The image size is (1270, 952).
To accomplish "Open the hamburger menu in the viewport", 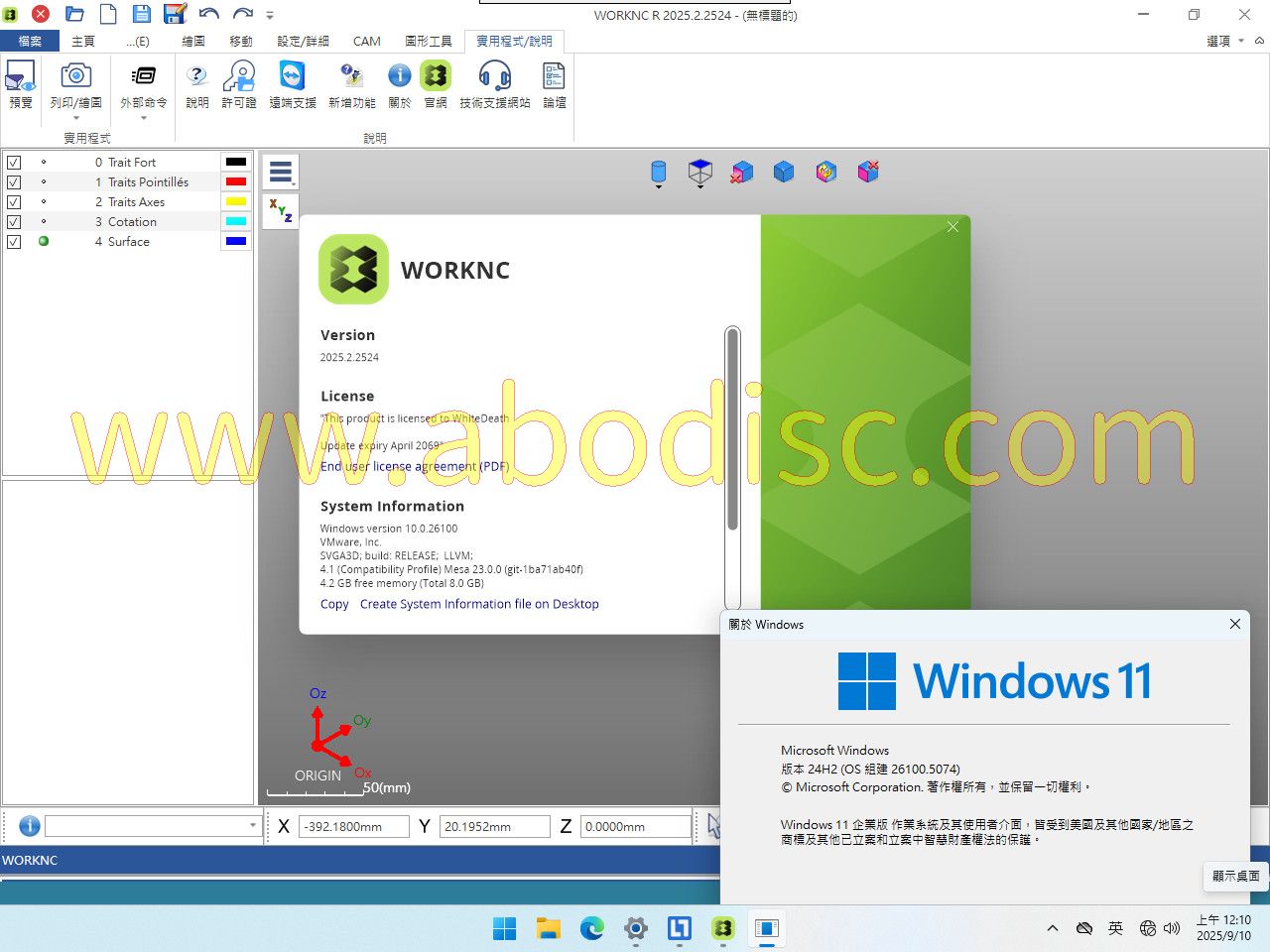I will tap(281, 172).
